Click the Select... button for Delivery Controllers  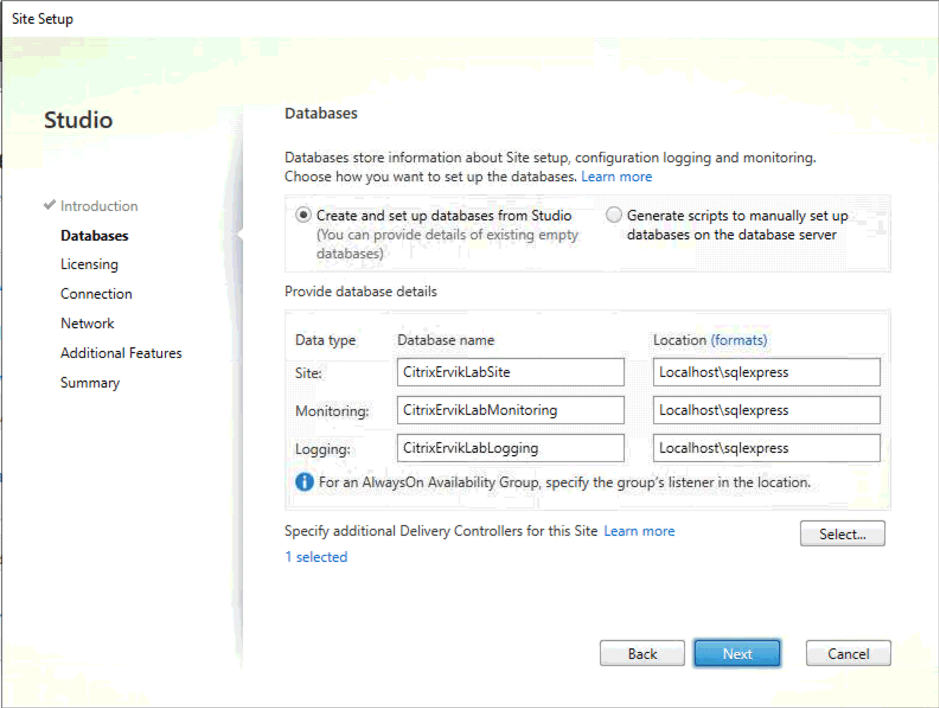tap(842, 534)
